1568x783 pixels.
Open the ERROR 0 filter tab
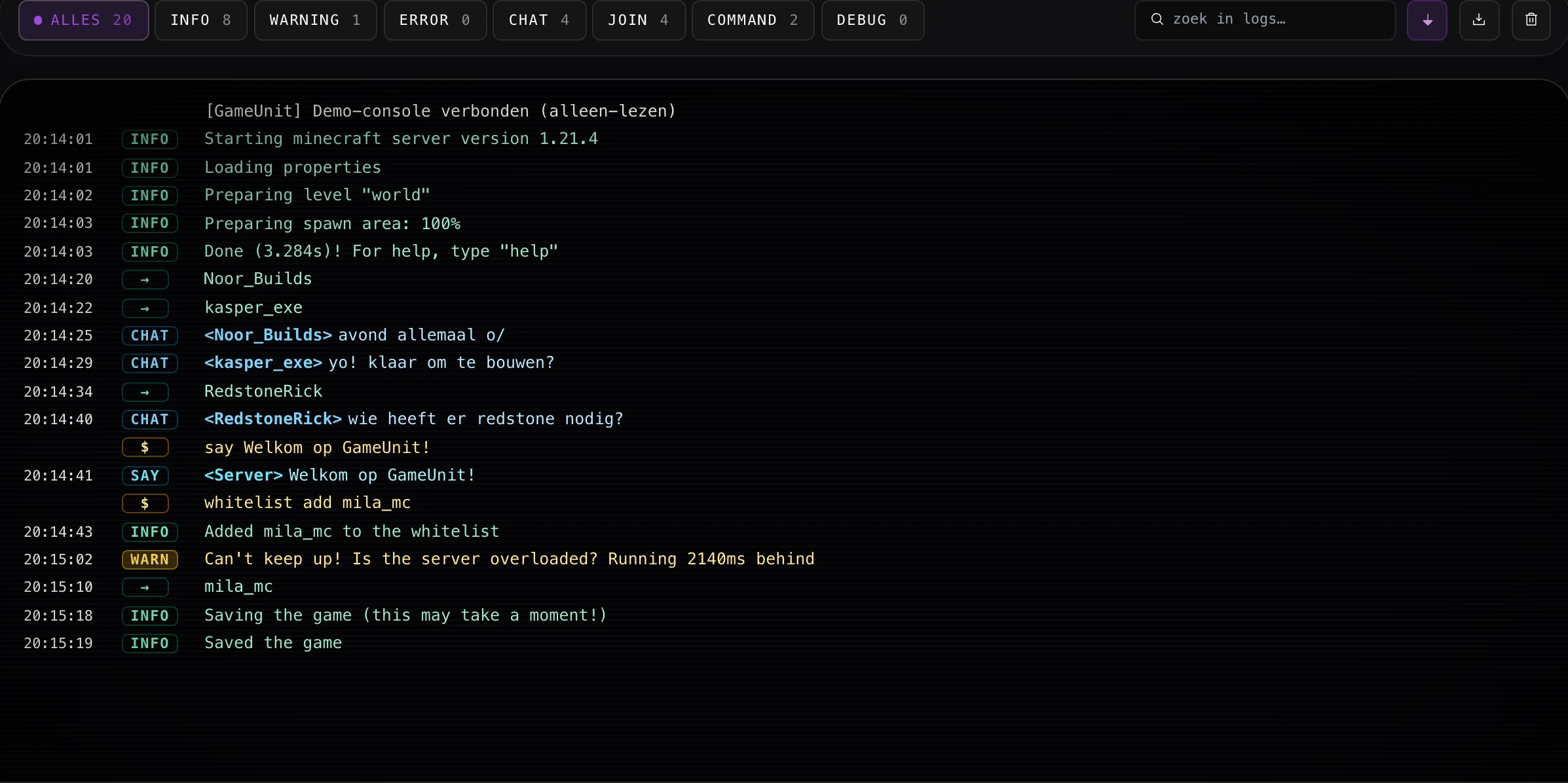pyautogui.click(x=435, y=20)
